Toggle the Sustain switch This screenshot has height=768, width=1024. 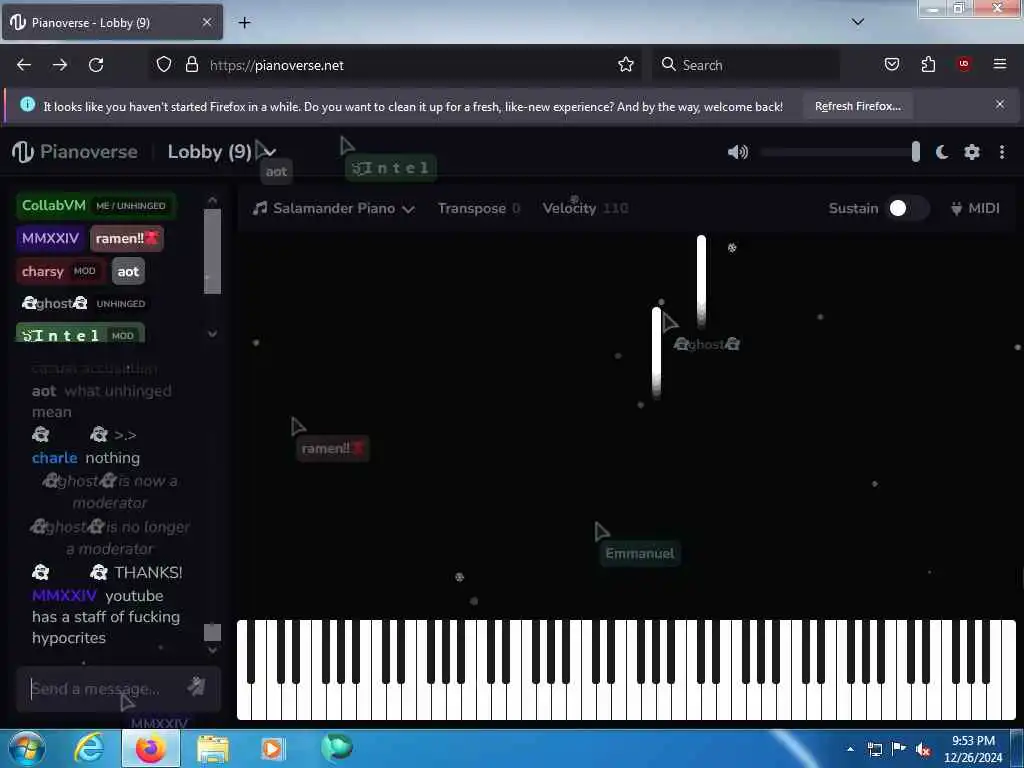tap(908, 208)
